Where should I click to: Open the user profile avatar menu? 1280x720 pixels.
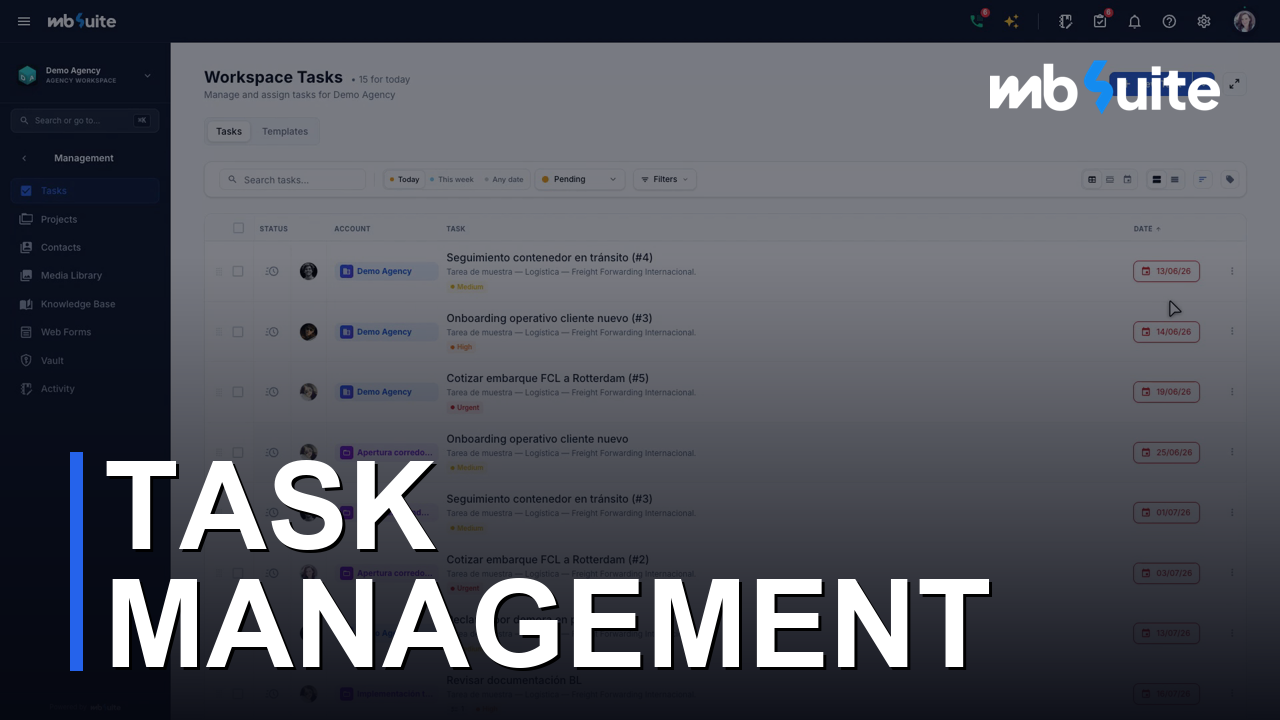pyautogui.click(x=1244, y=21)
